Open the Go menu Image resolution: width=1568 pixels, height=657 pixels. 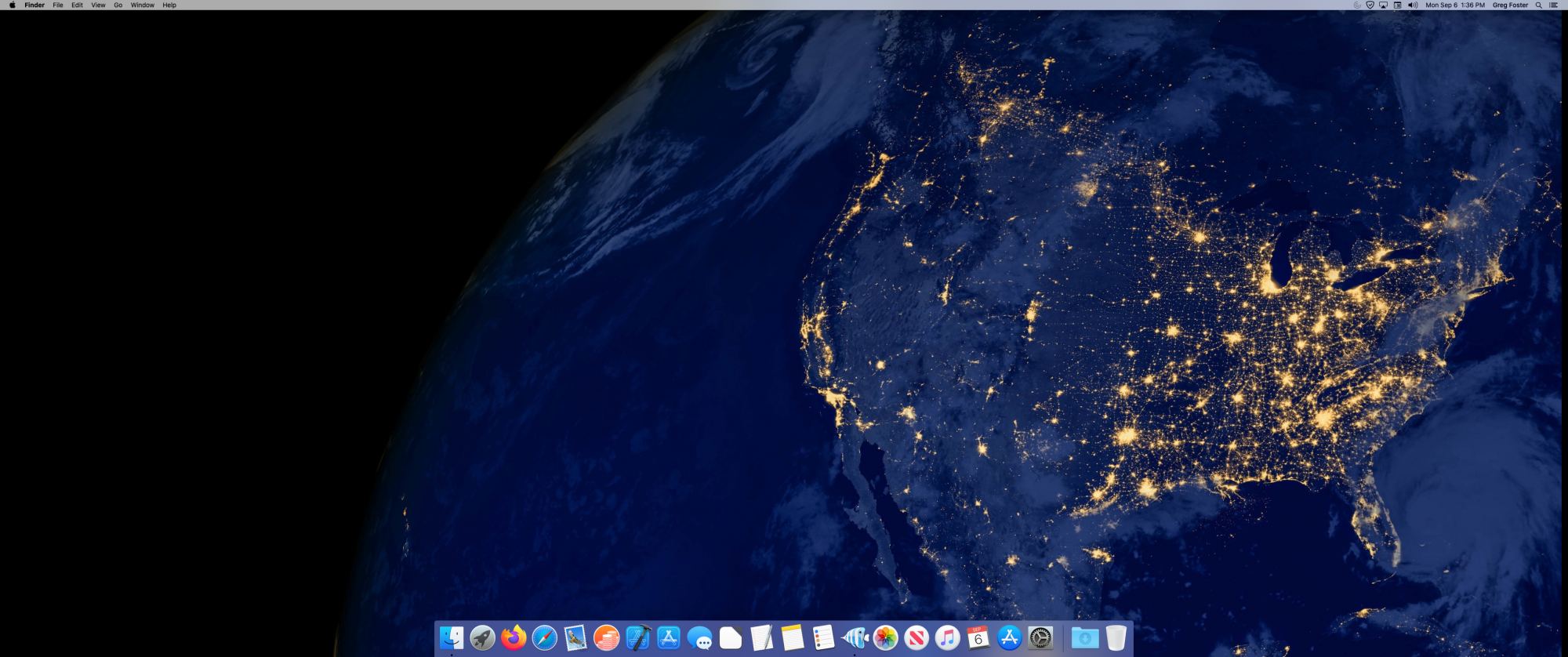(x=118, y=5)
